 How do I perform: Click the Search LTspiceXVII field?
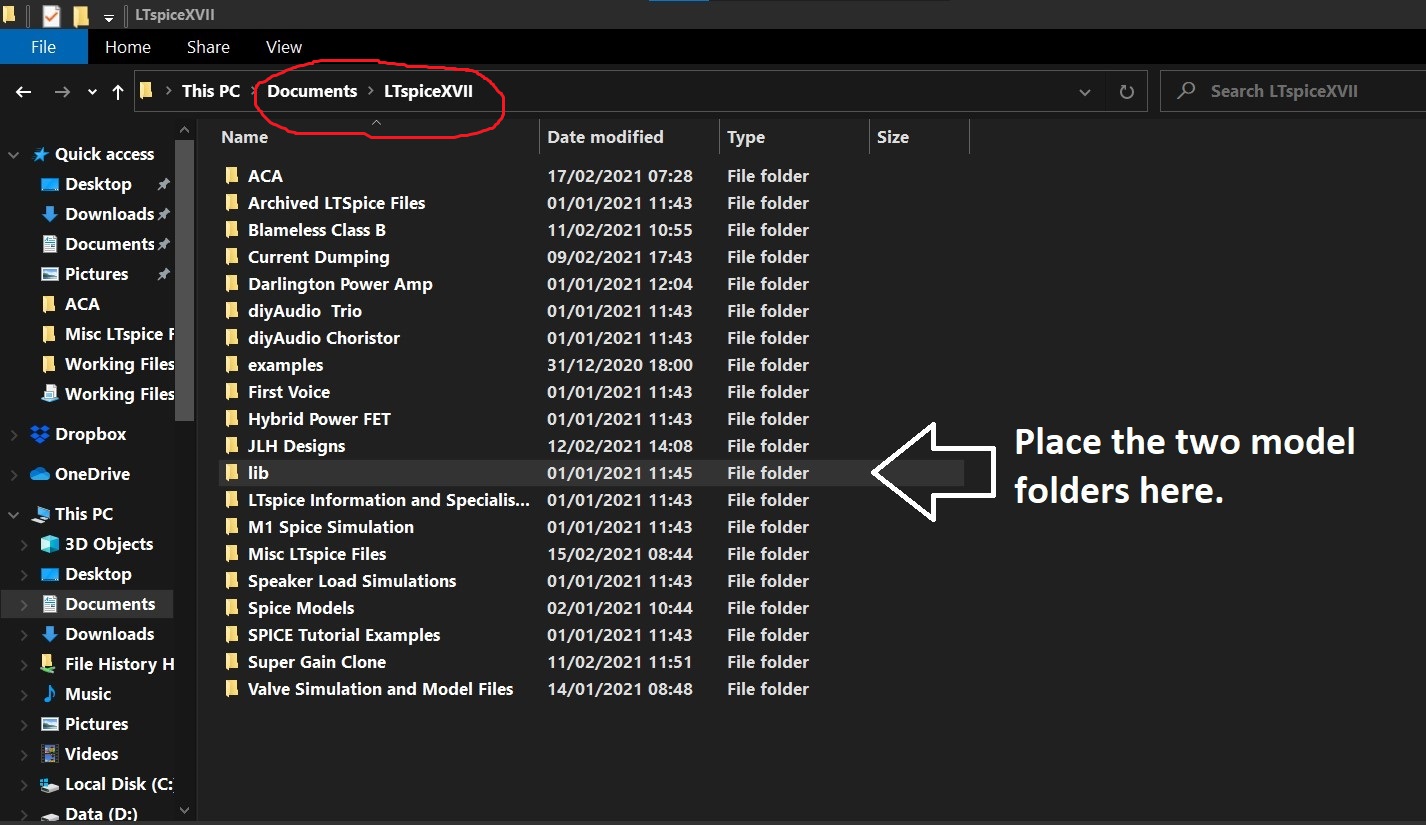tap(1293, 91)
